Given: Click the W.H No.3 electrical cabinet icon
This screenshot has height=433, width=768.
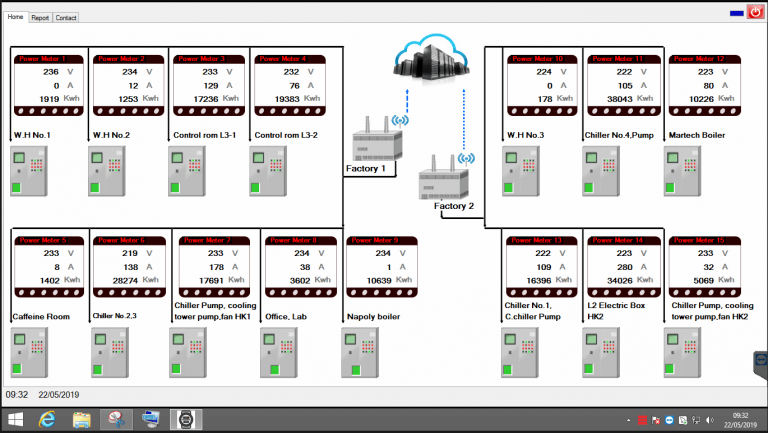Looking at the screenshot, I should 521,170.
